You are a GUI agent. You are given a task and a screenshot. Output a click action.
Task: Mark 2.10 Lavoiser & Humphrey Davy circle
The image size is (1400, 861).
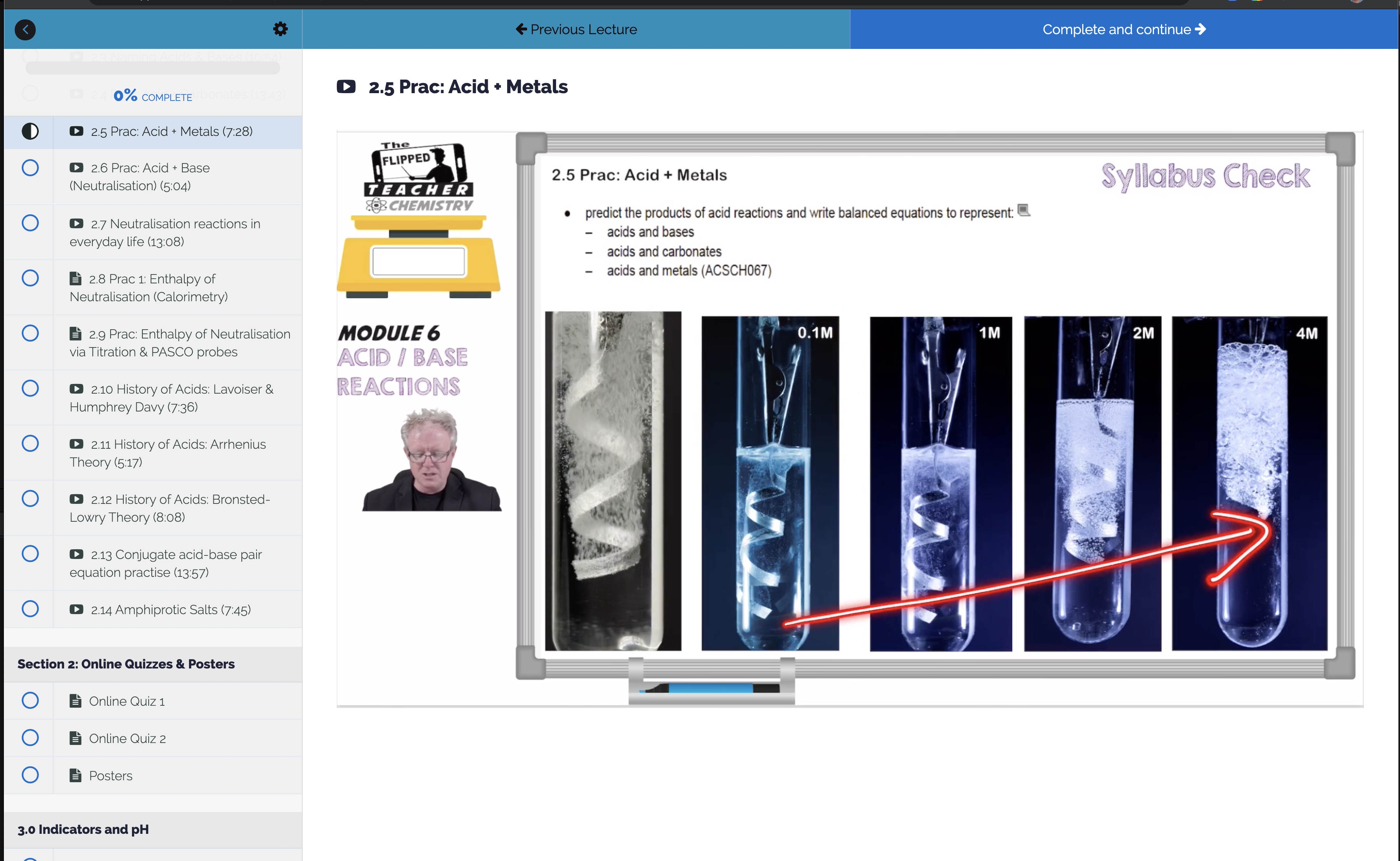point(30,388)
